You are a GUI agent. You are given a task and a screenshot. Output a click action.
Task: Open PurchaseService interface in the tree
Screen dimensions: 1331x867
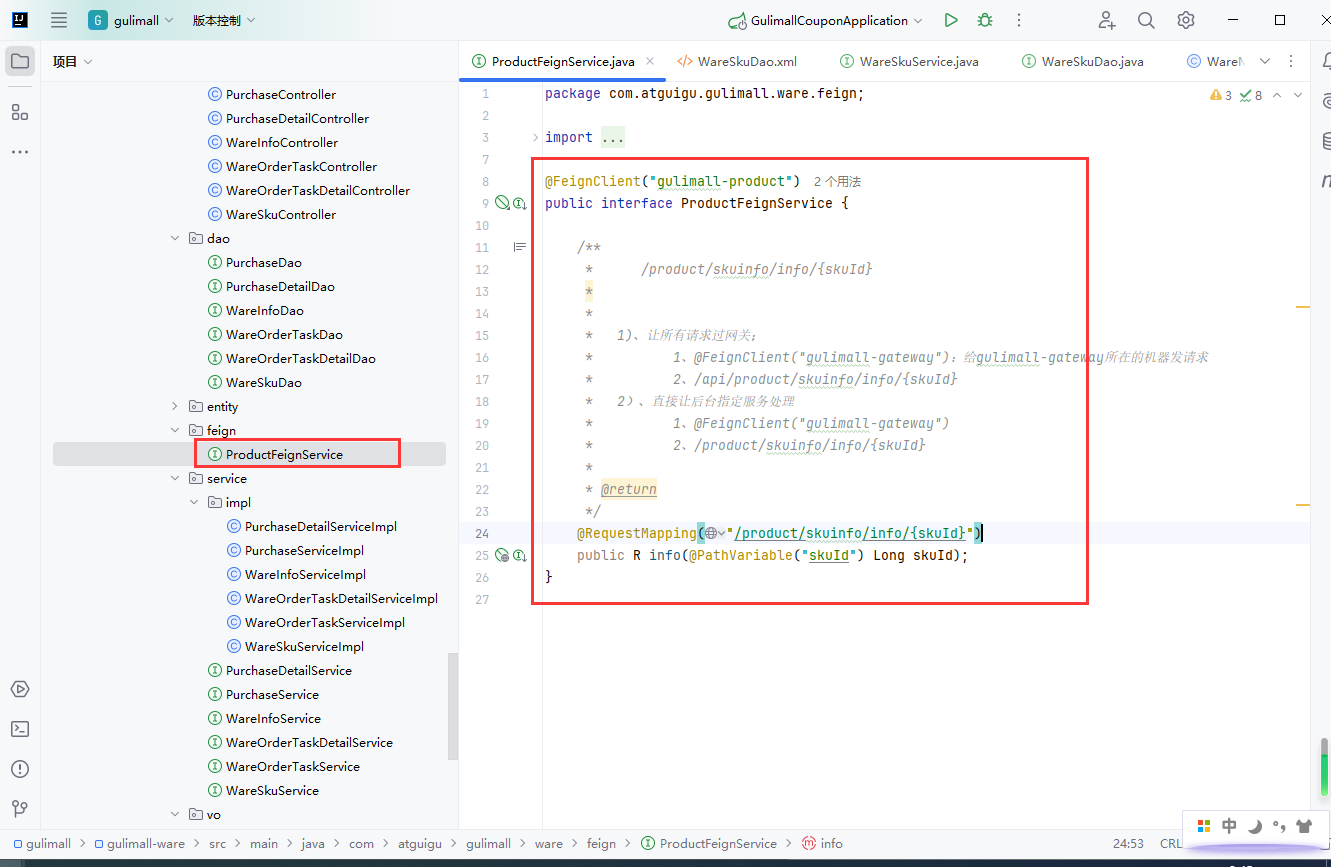[272, 694]
